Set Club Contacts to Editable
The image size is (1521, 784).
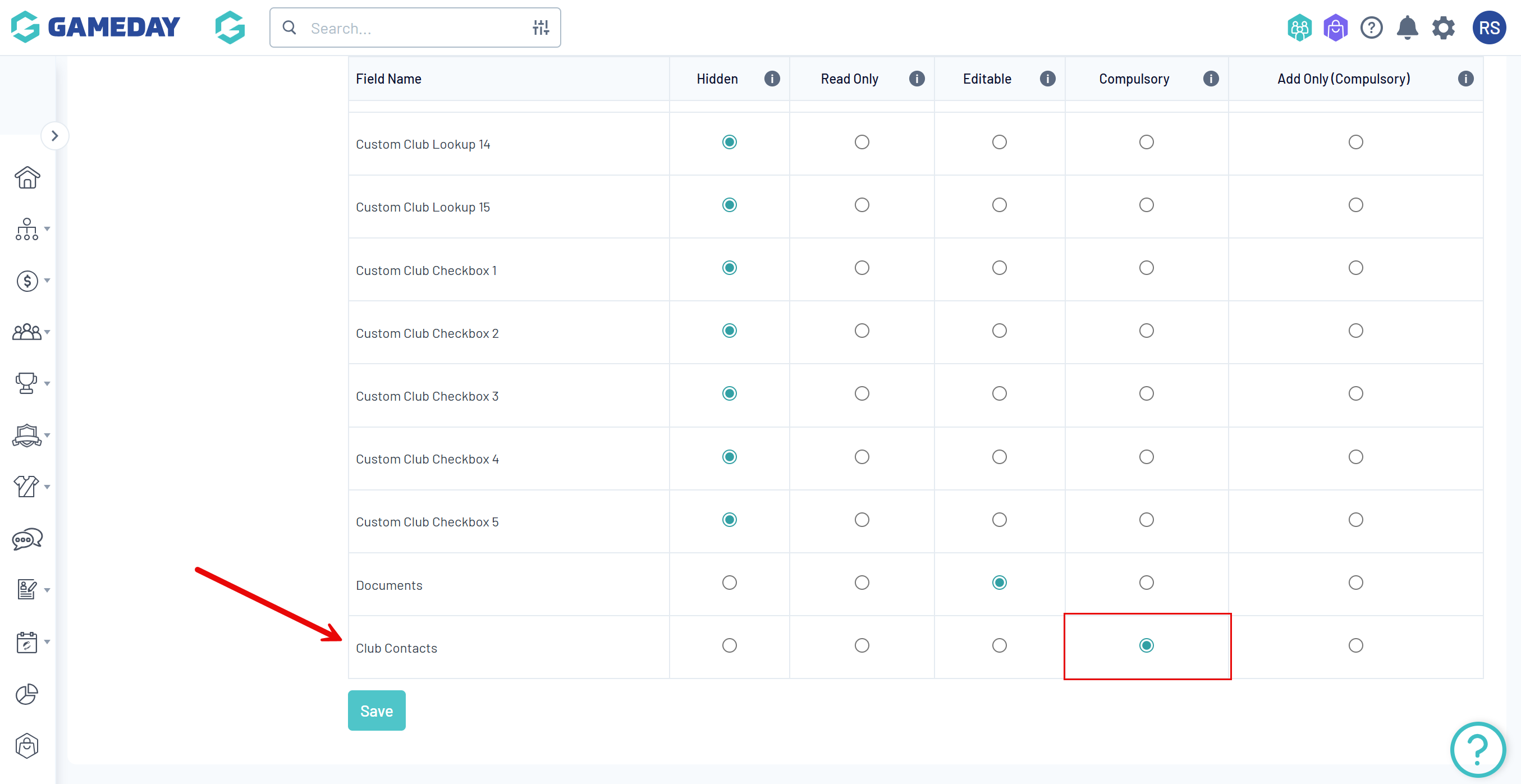[999, 646]
